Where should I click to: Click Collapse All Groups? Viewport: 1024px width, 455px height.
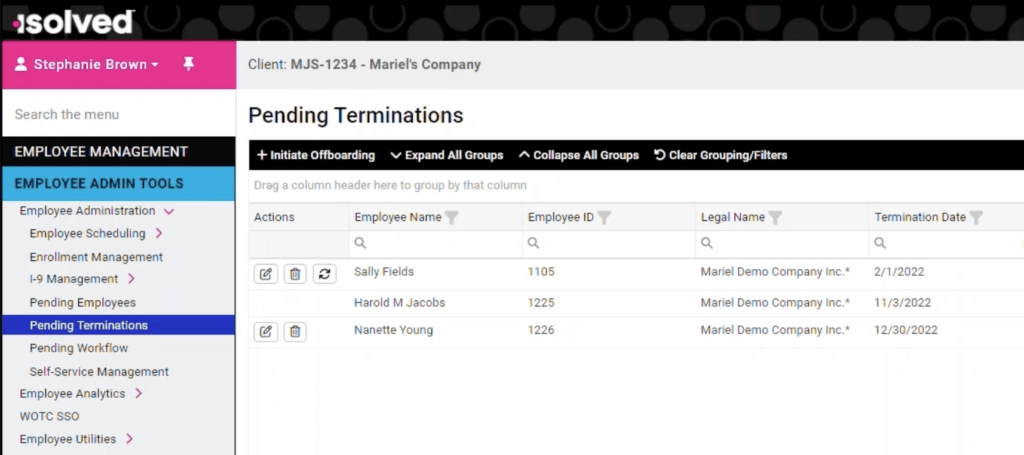579,155
